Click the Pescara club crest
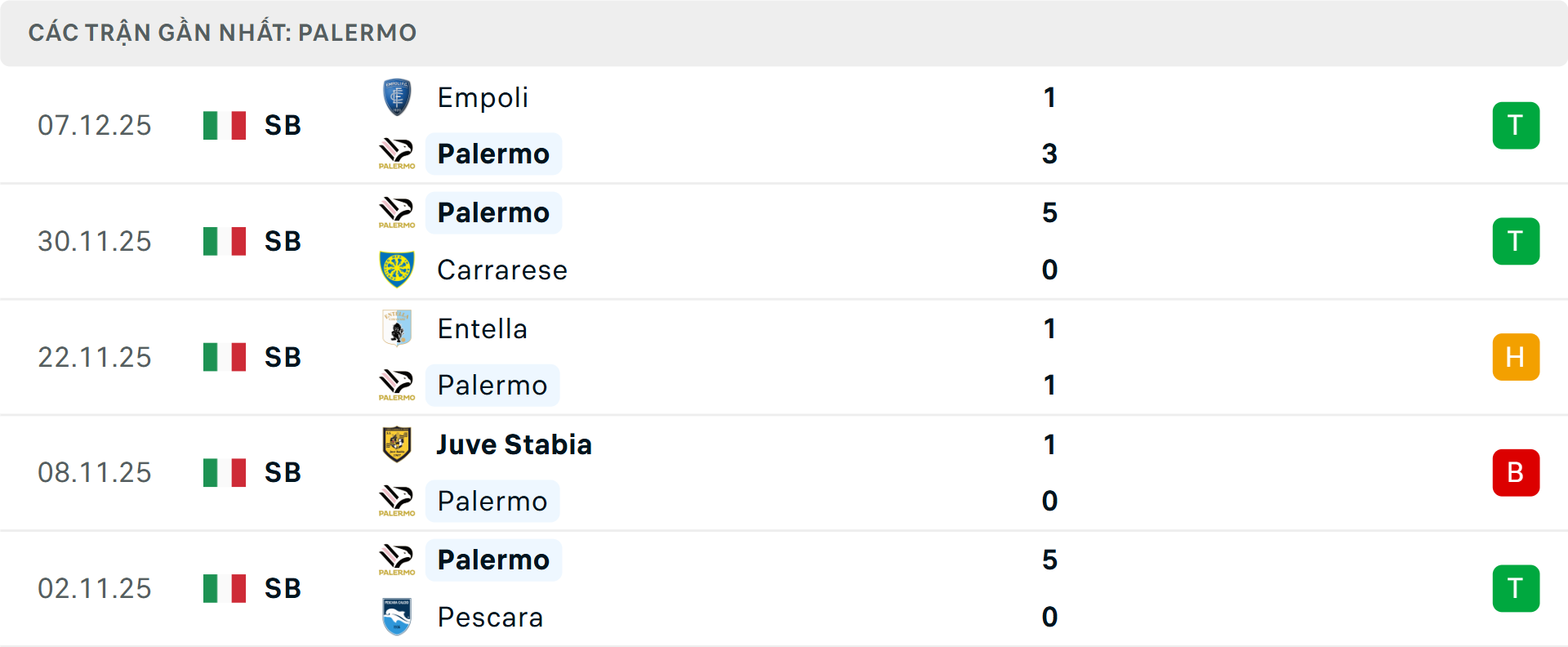The height and width of the screenshot is (647, 1568). tap(397, 617)
